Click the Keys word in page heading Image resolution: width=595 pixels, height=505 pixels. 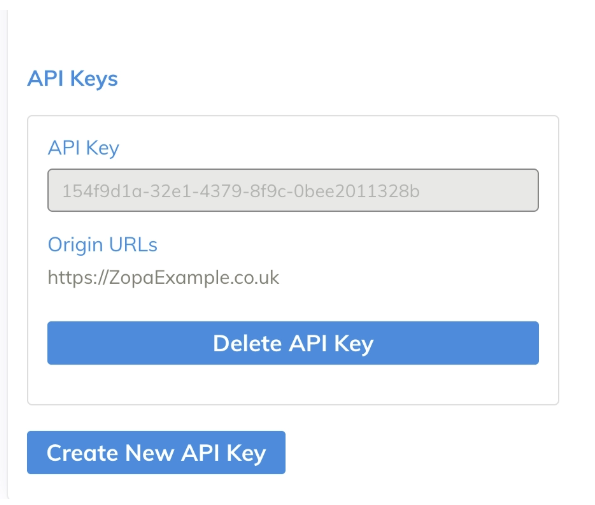tap(94, 79)
